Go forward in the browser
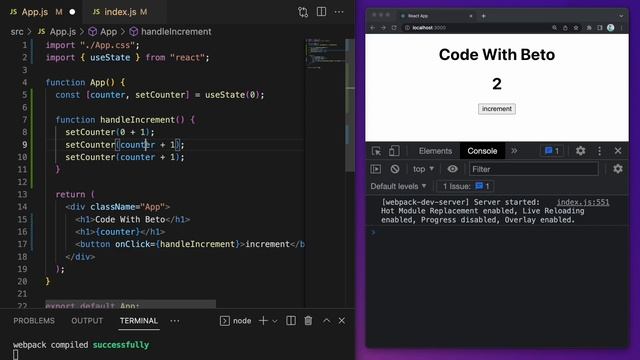Image resolution: width=640 pixels, height=360 pixels. pyautogui.click(x=383, y=28)
